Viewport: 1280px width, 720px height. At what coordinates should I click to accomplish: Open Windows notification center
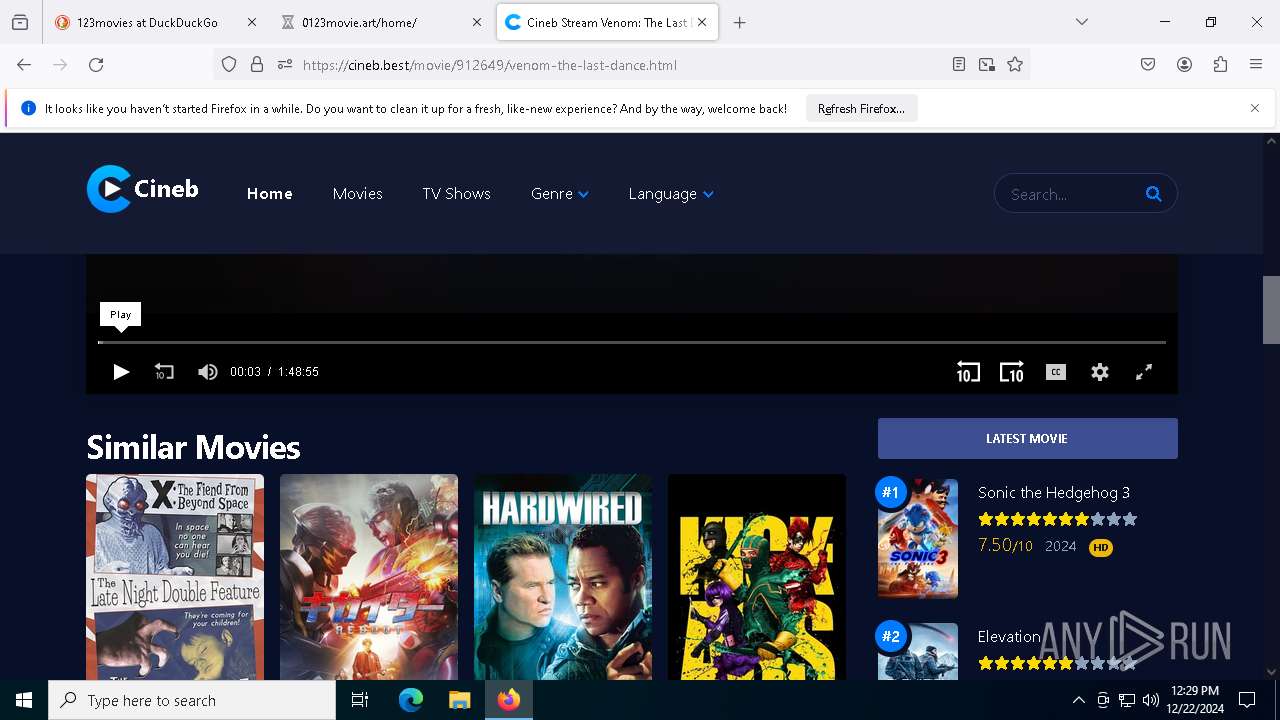pos(1247,700)
